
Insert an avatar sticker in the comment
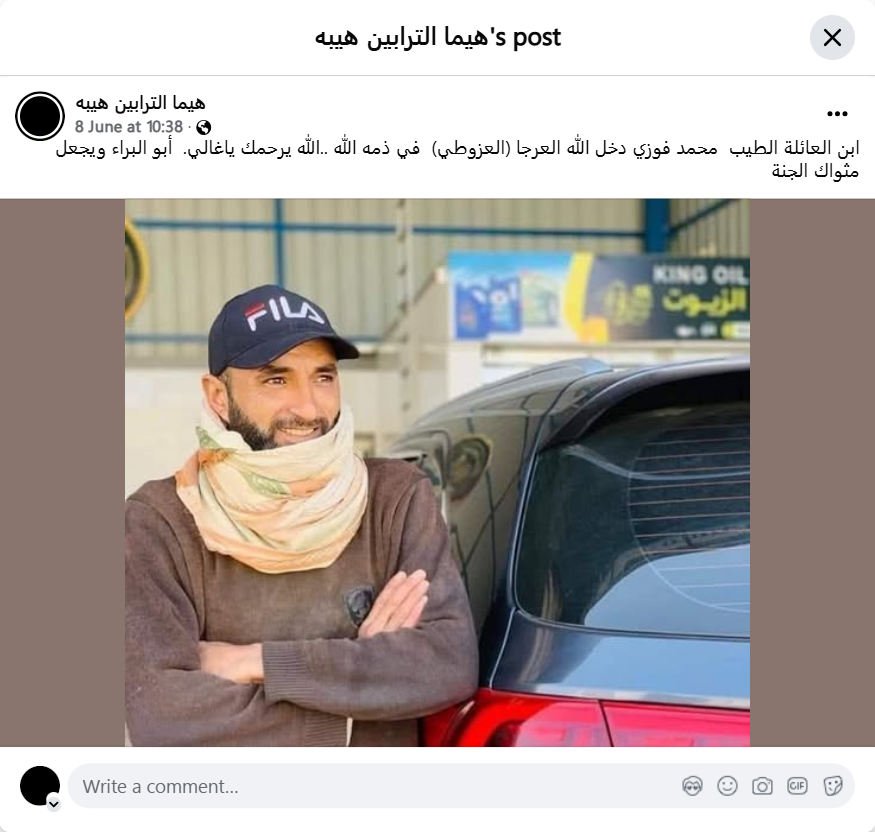(692, 786)
